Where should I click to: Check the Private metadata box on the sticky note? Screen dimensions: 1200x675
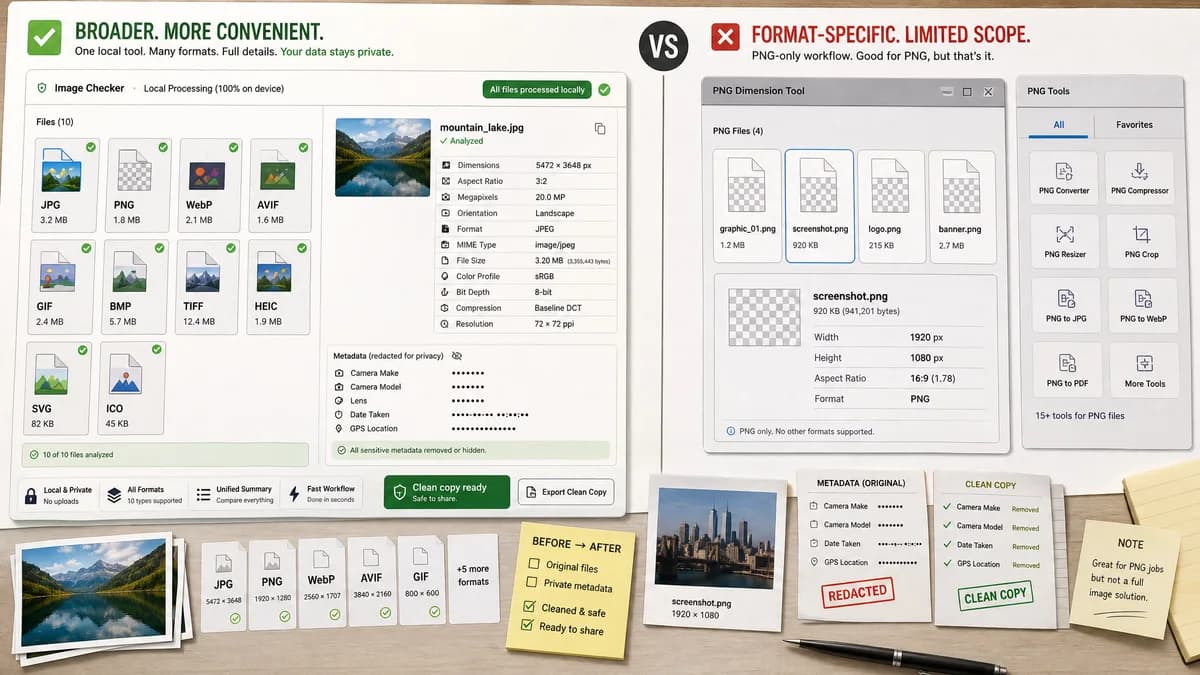pos(532,584)
